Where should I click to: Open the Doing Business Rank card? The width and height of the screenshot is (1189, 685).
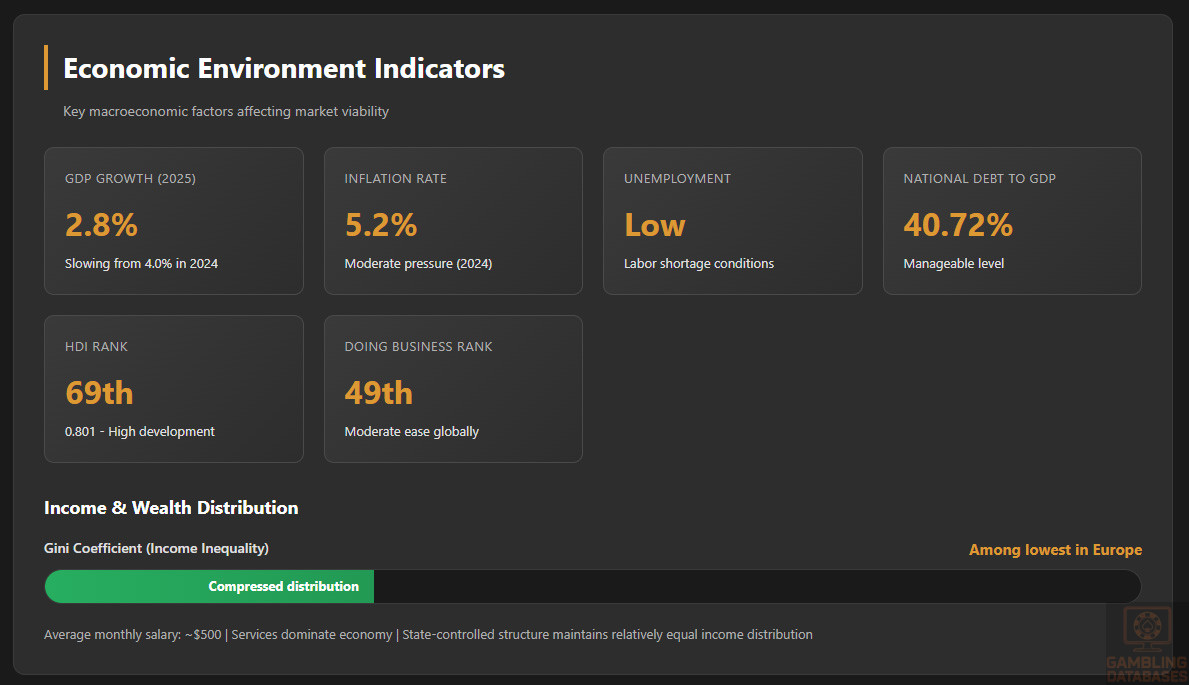pyautogui.click(x=453, y=389)
